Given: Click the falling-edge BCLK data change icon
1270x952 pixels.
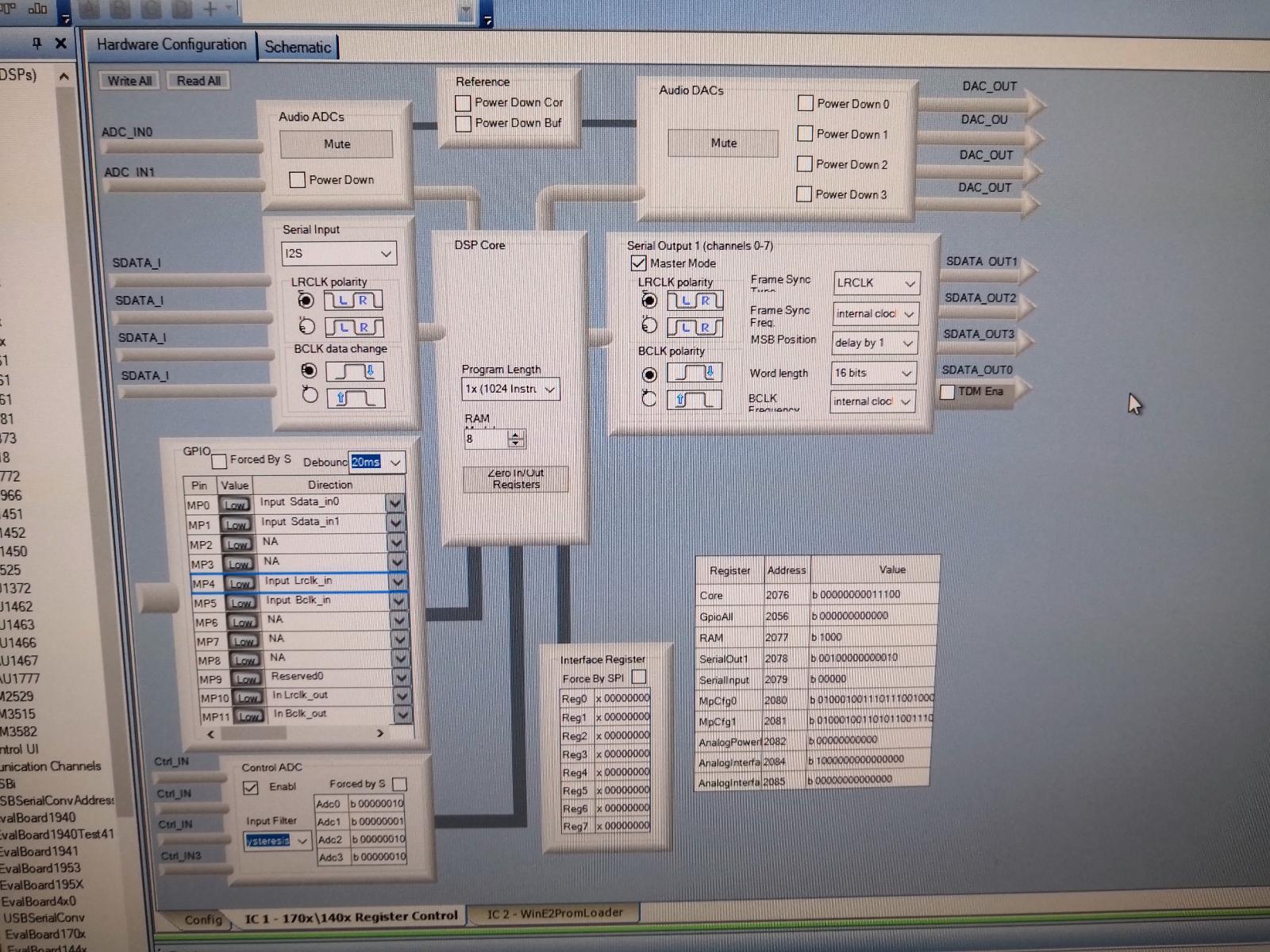Looking at the screenshot, I should pos(355,371).
